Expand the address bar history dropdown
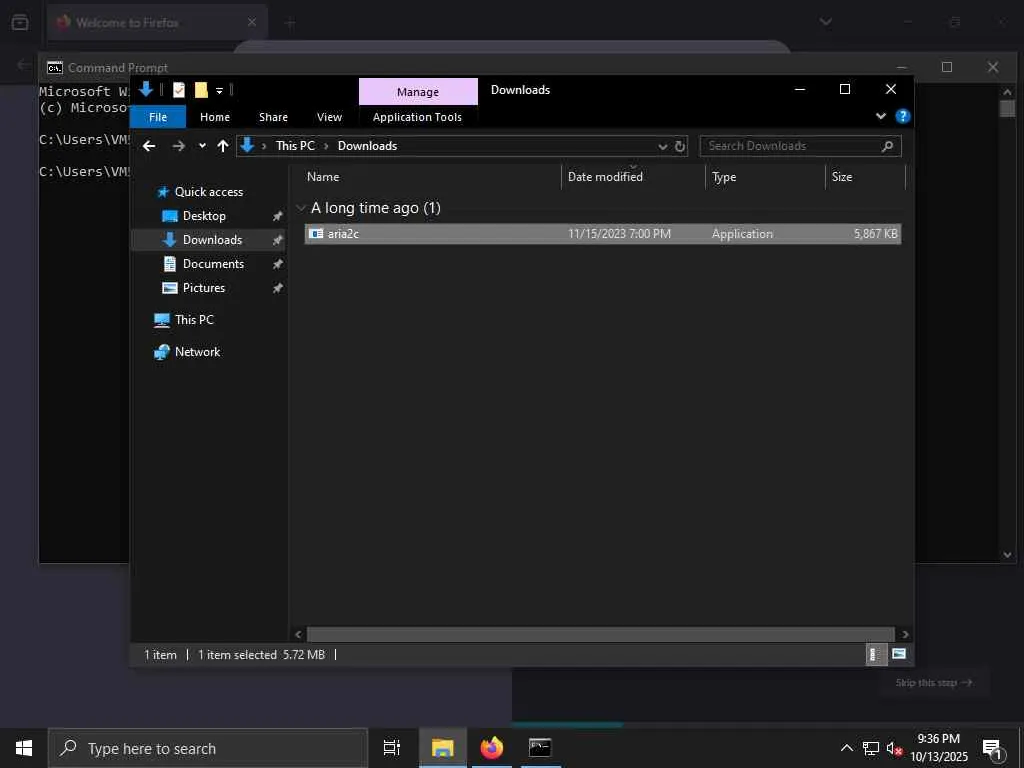This screenshot has height=768, width=1024. pos(662,146)
